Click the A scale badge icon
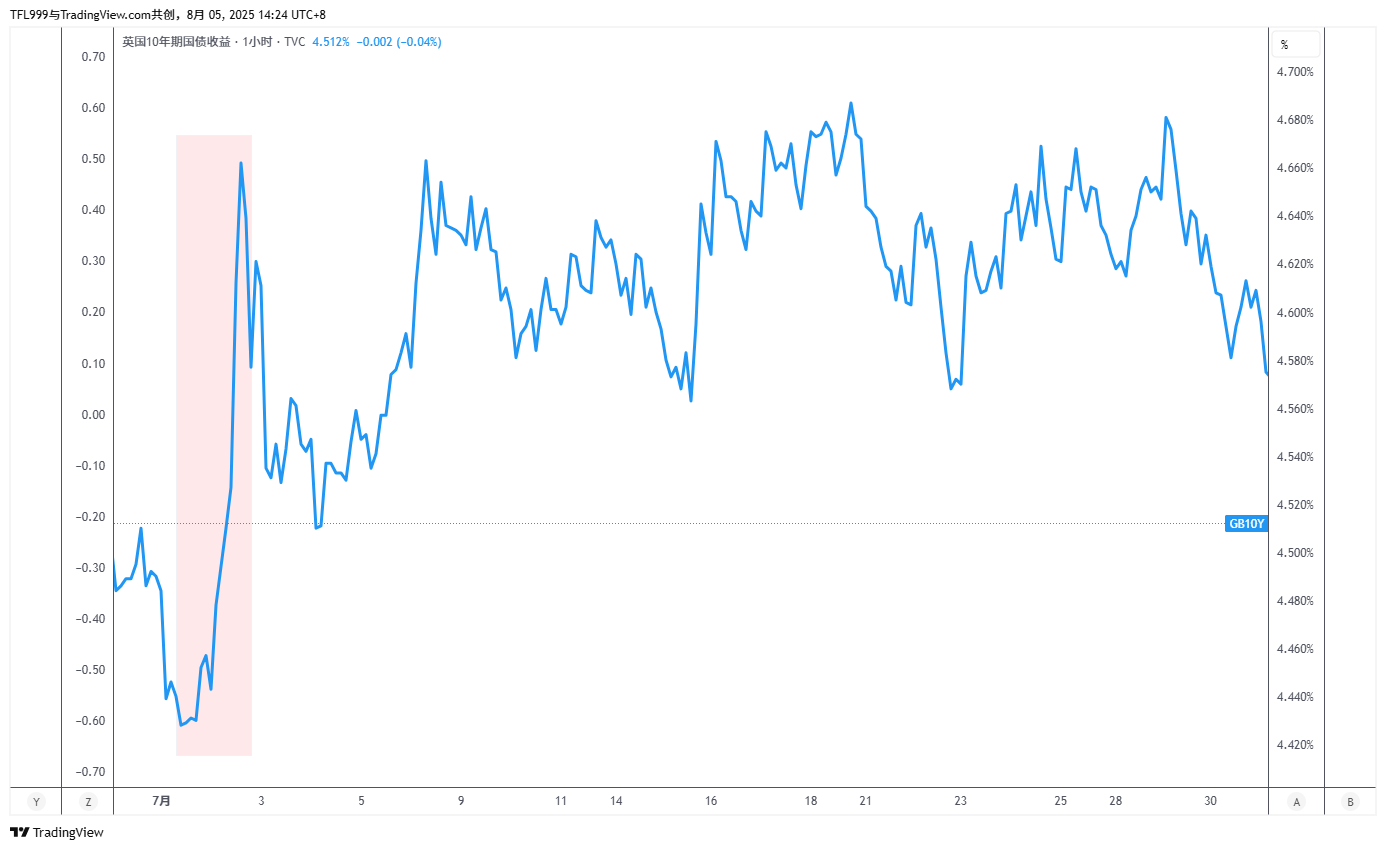1386x850 pixels. (x=1297, y=801)
